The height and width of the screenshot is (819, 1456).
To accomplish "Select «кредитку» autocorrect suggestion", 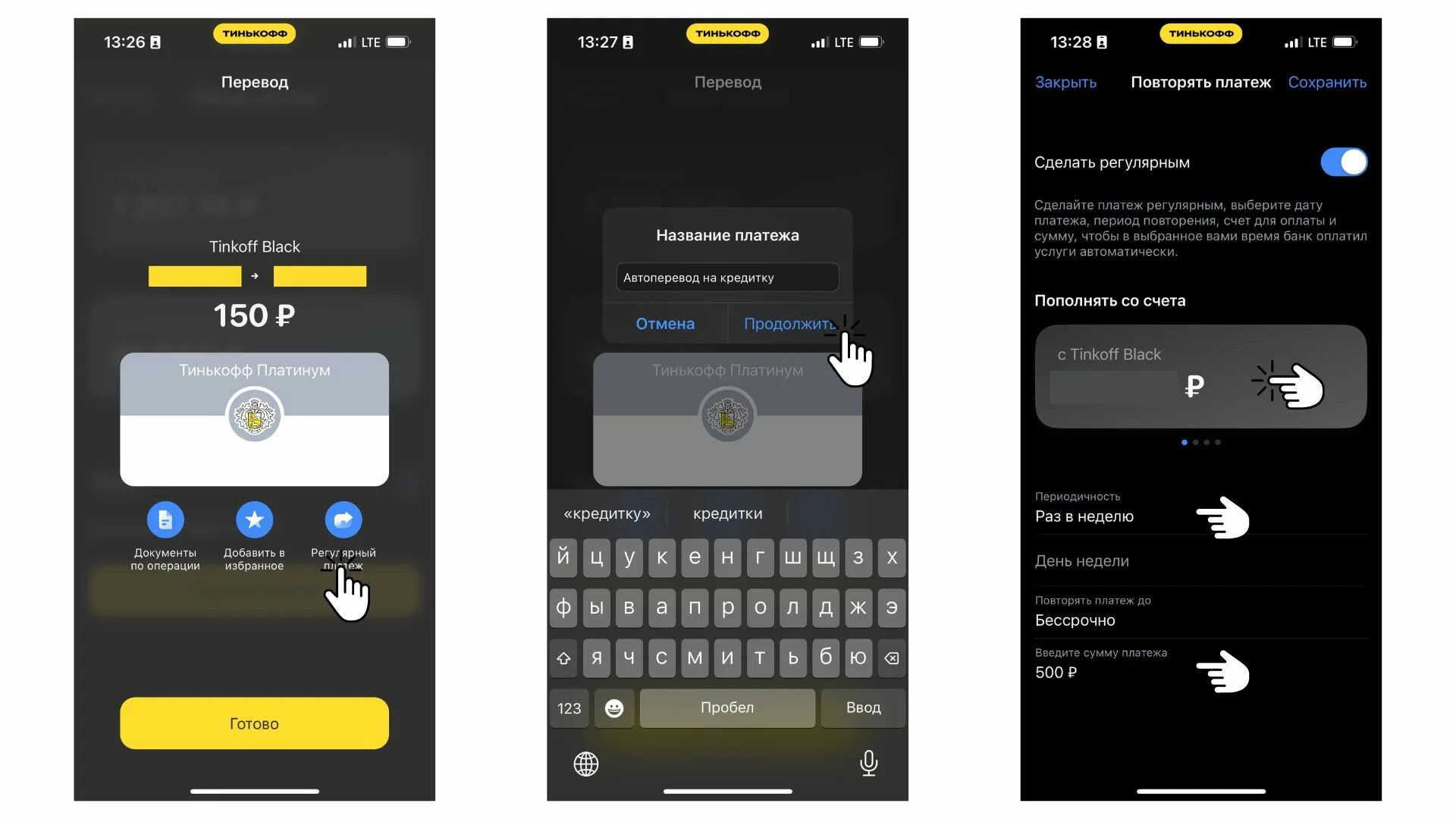I will point(606,512).
